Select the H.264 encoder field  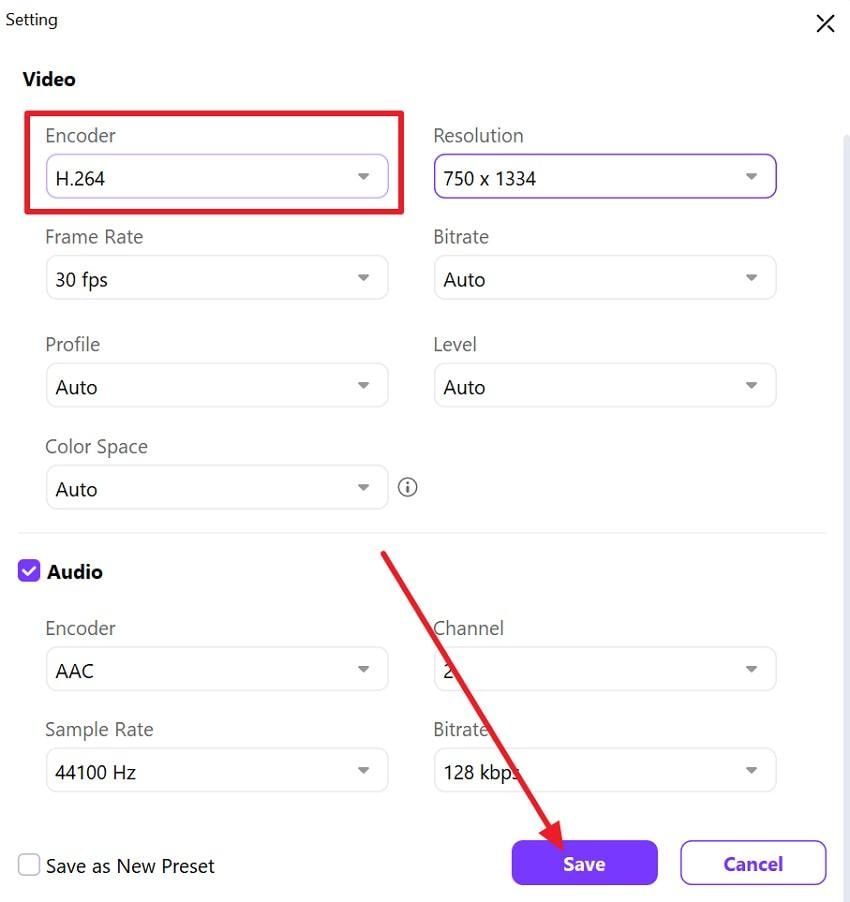(x=200, y=175)
